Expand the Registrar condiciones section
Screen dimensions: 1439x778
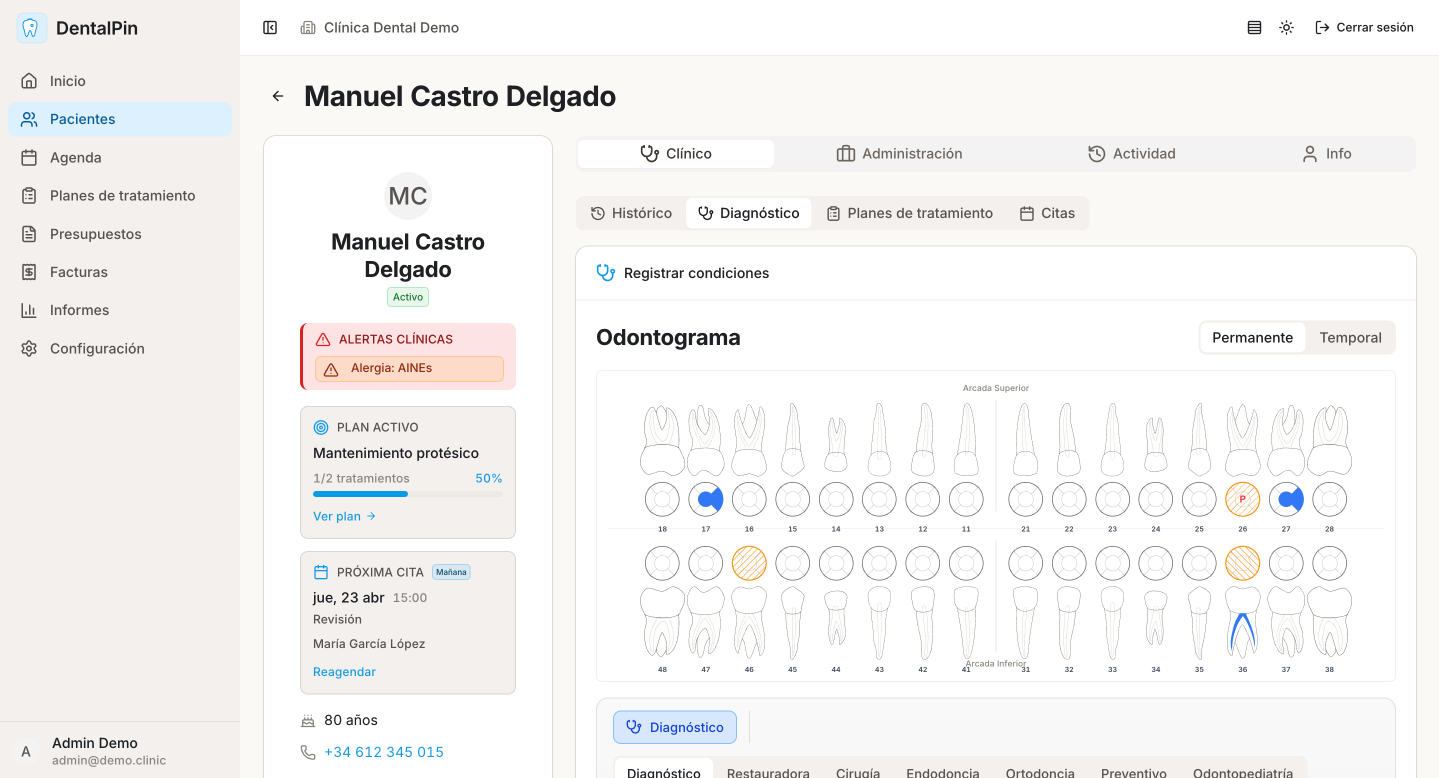click(x=696, y=273)
